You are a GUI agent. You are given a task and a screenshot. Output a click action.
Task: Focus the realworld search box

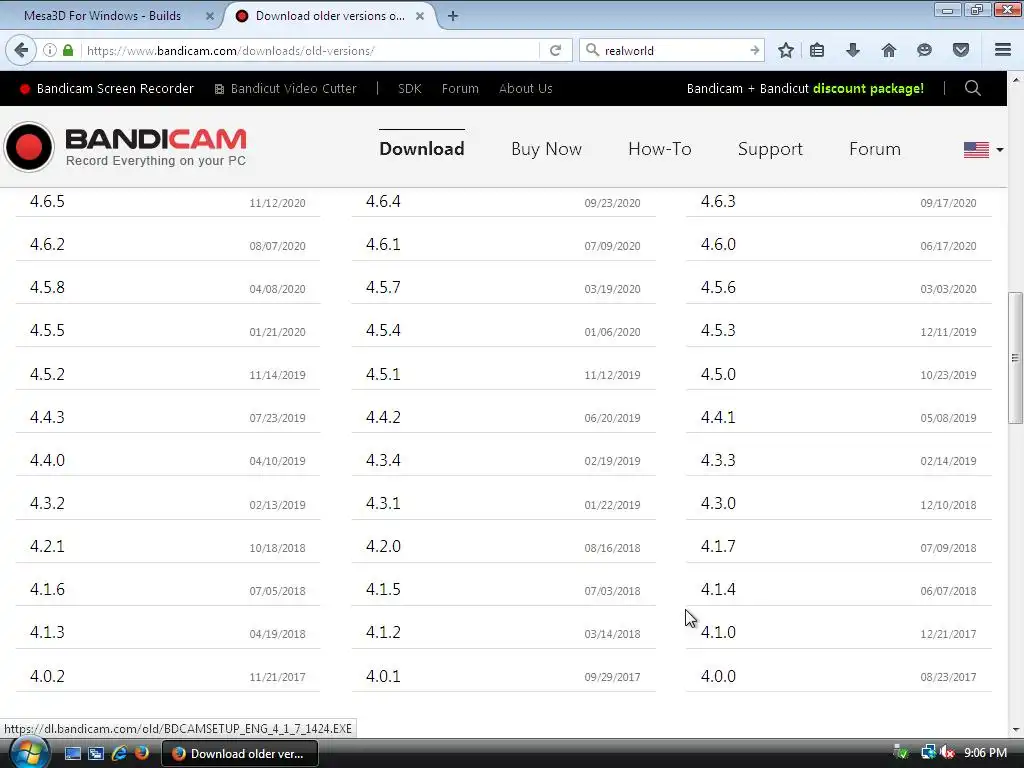(x=674, y=50)
